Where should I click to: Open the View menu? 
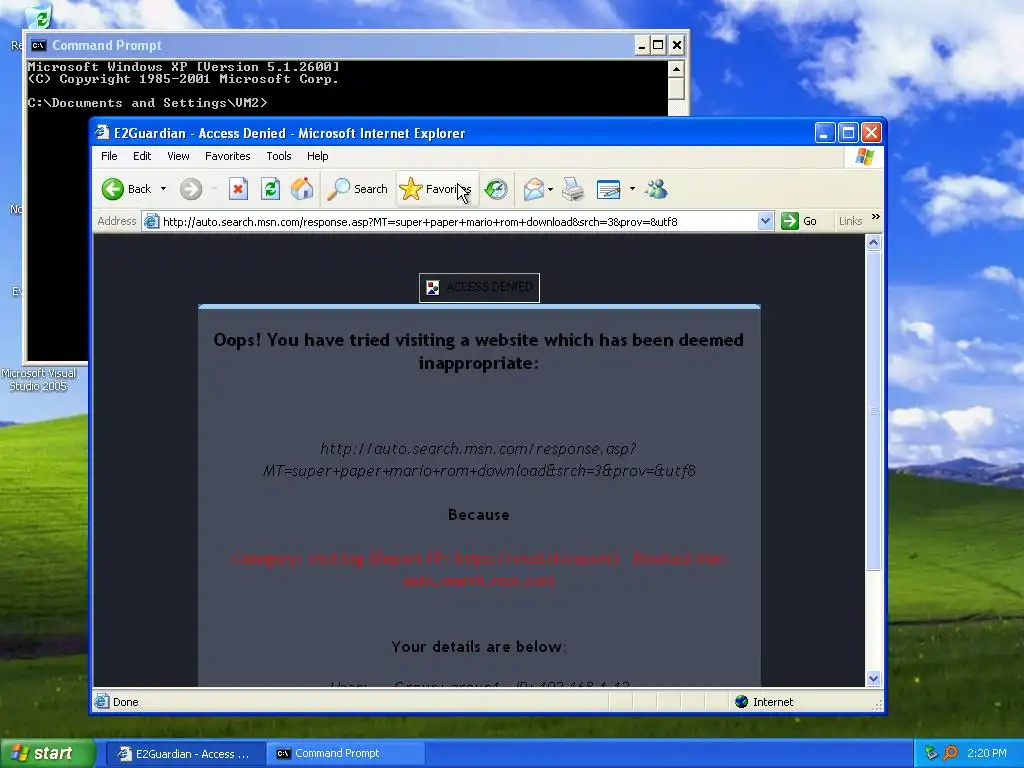pos(178,156)
